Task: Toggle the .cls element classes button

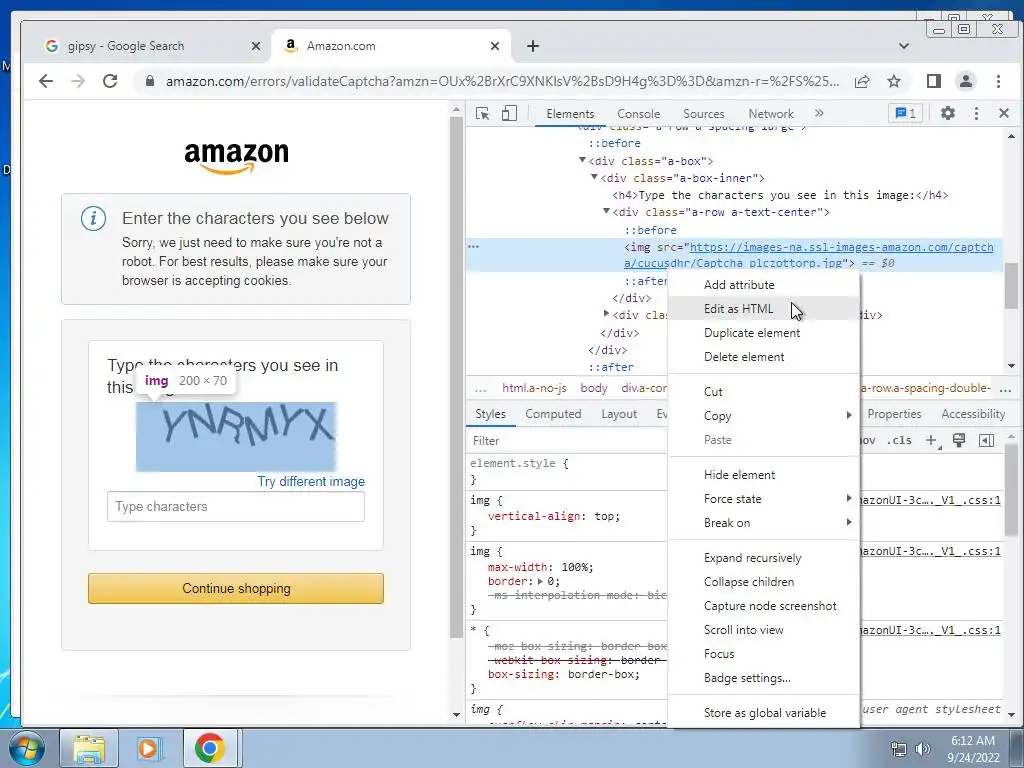Action: click(x=899, y=440)
